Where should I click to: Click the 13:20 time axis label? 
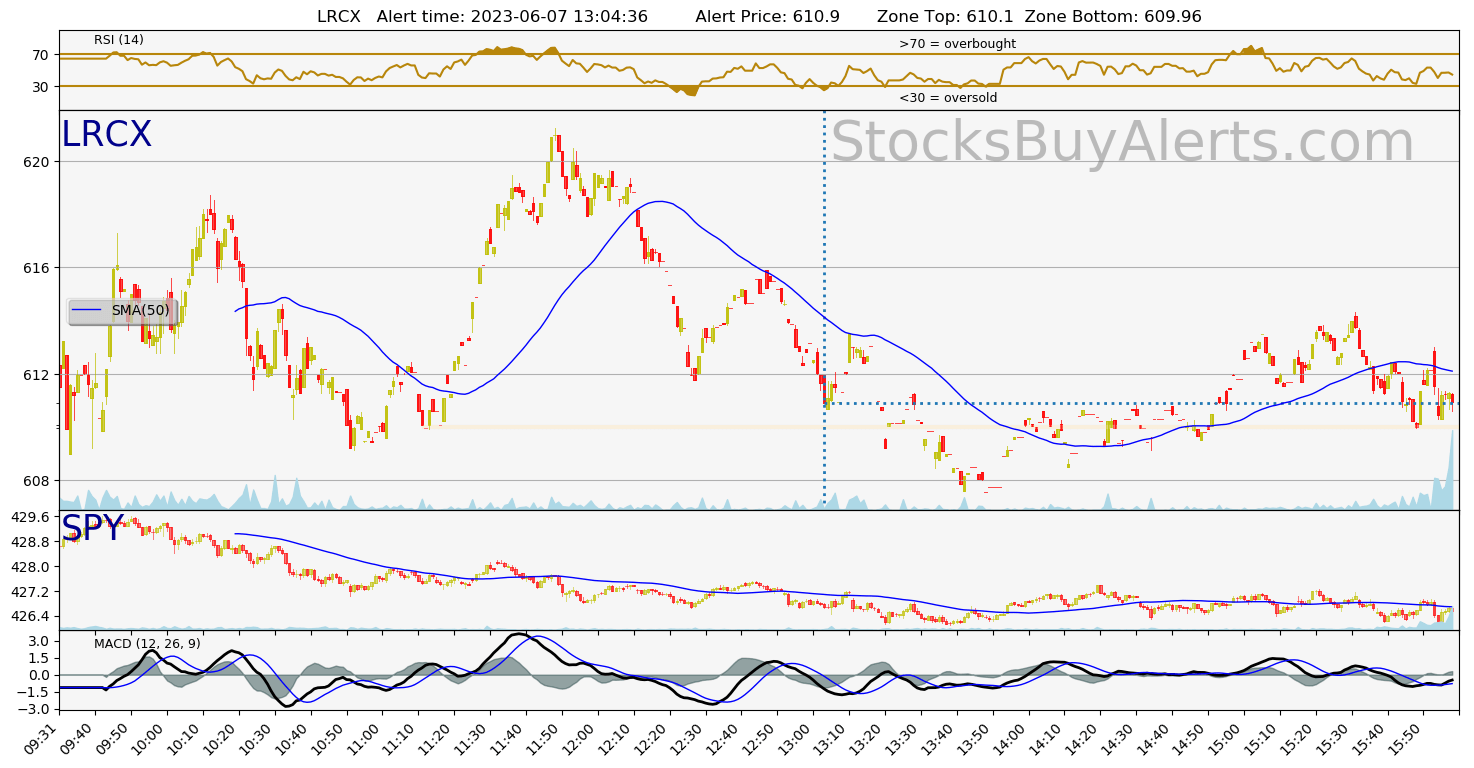pyautogui.click(x=868, y=739)
